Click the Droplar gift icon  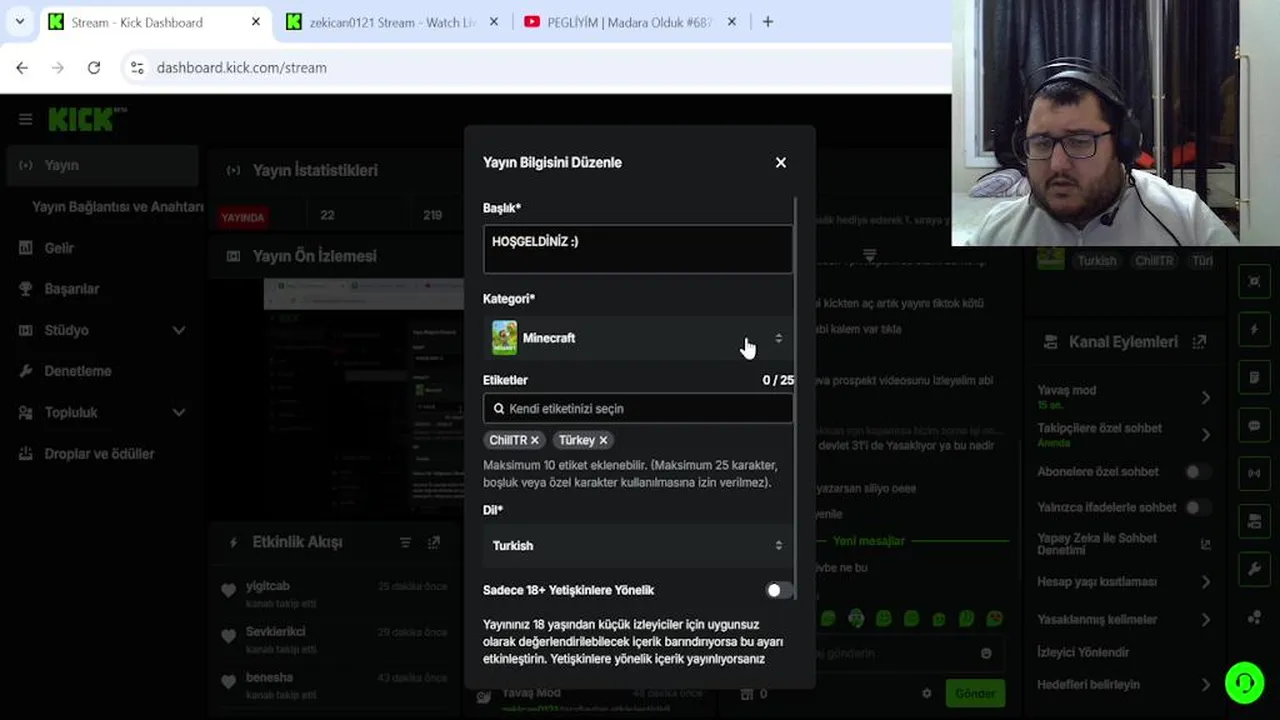coord(26,453)
